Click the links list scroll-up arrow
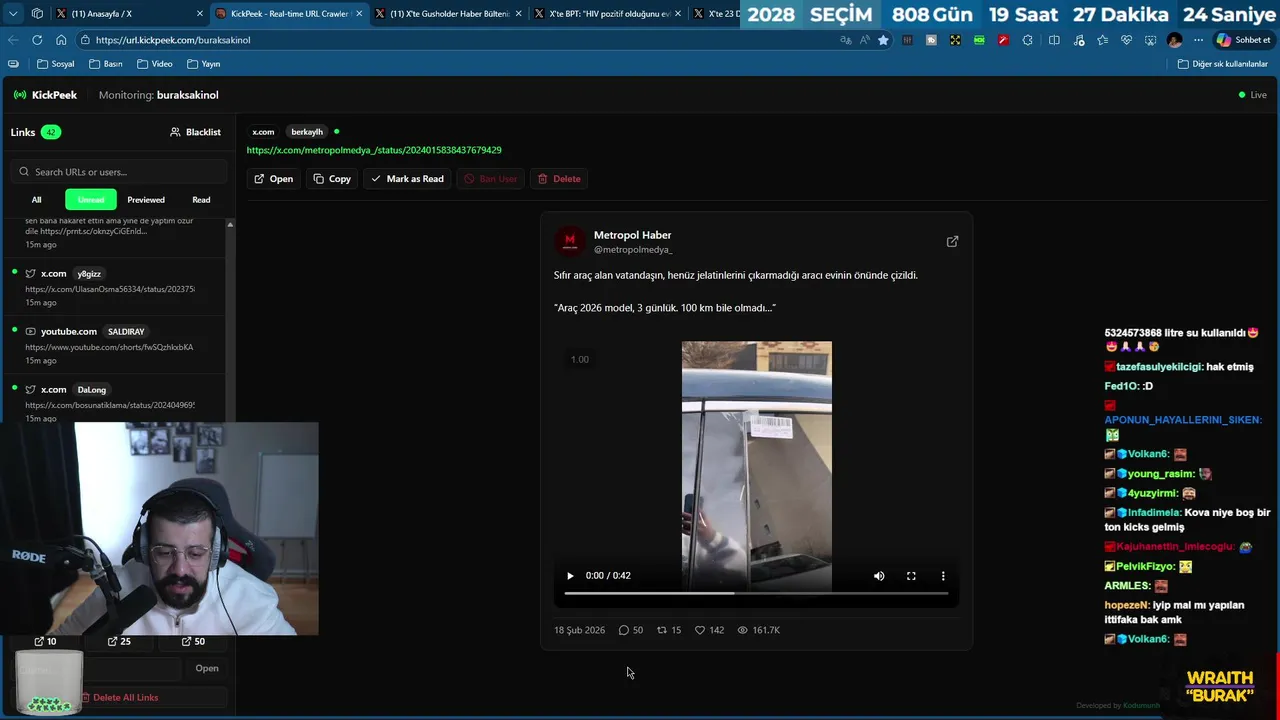The image size is (1280, 720). click(x=230, y=224)
